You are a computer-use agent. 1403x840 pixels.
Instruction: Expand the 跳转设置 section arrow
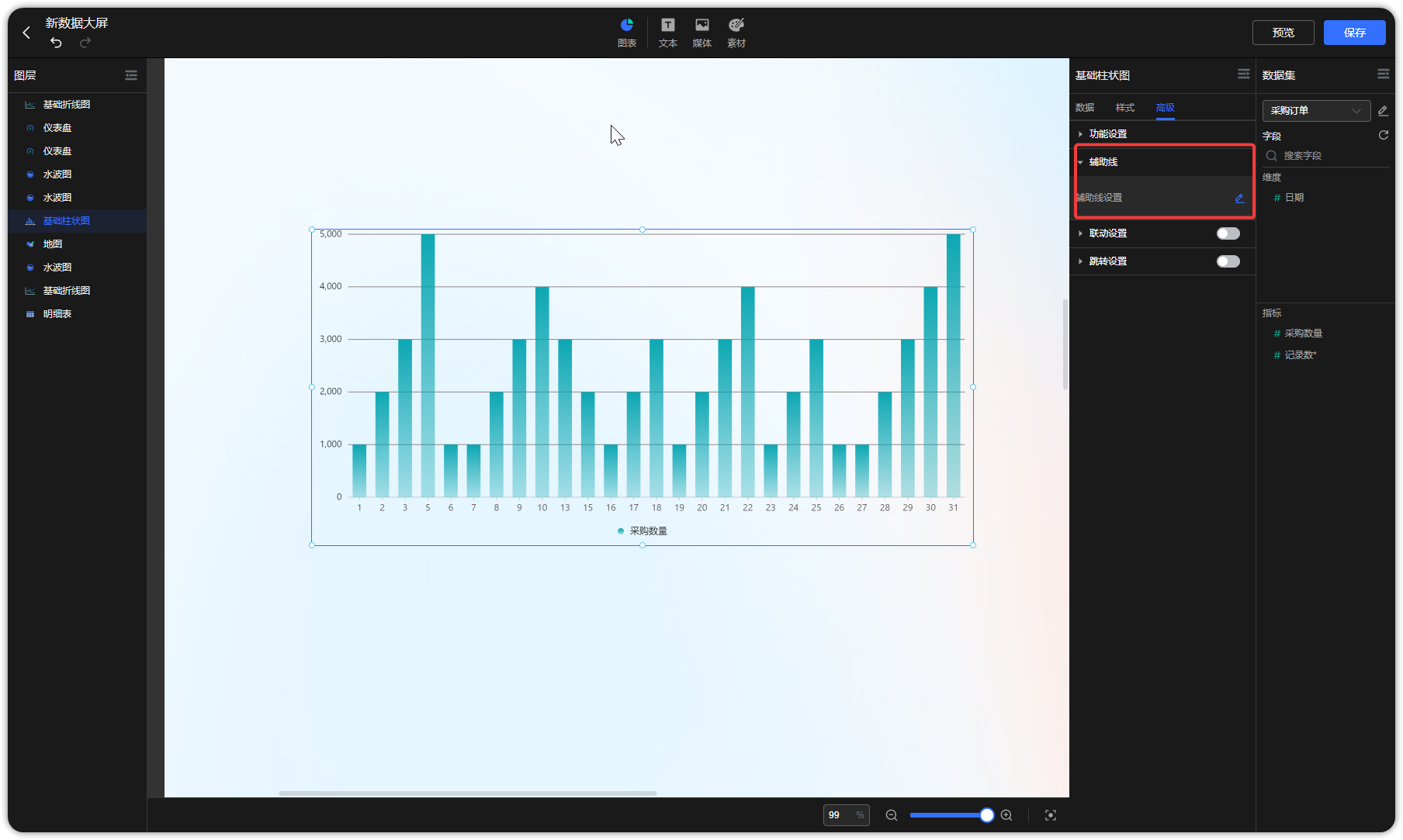(x=1080, y=261)
